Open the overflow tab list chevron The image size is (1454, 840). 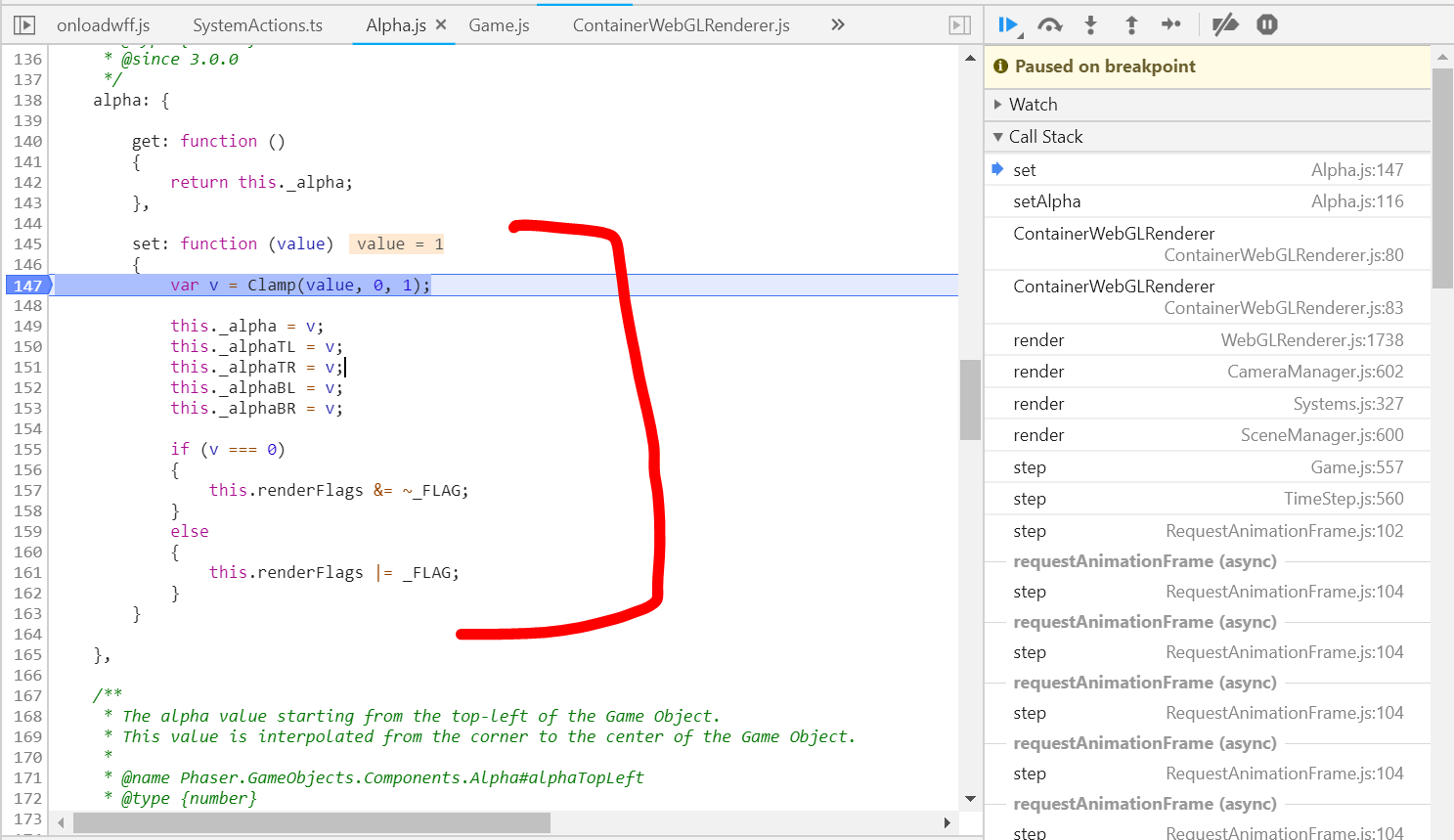(837, 24)
